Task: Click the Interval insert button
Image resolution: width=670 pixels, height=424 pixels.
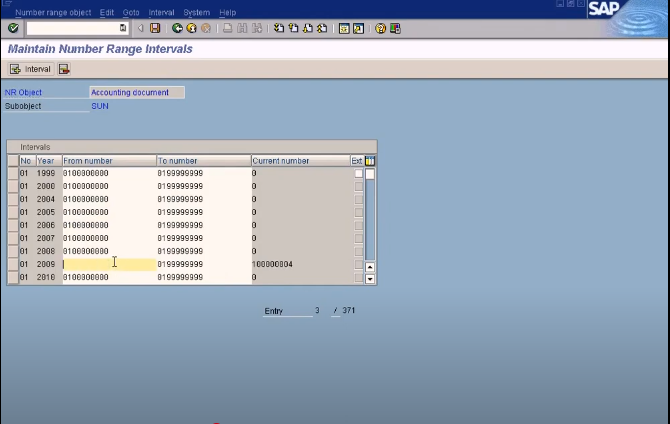Action: 31,69
